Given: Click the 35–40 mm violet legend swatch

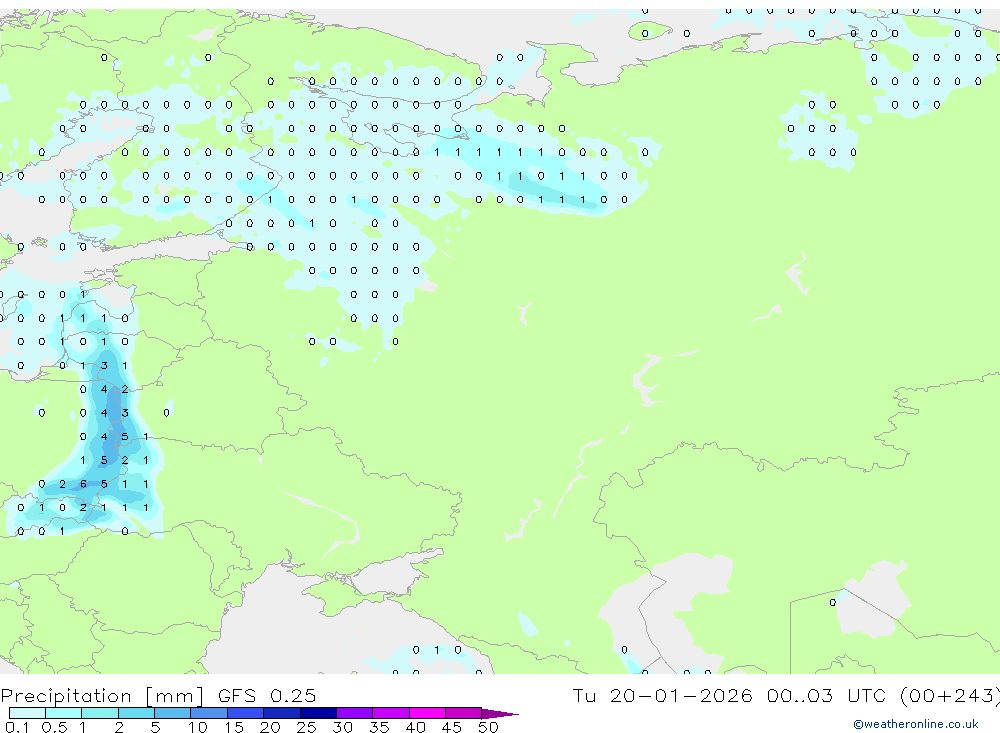Looking at the screenshot, I should tap(391, 713).
